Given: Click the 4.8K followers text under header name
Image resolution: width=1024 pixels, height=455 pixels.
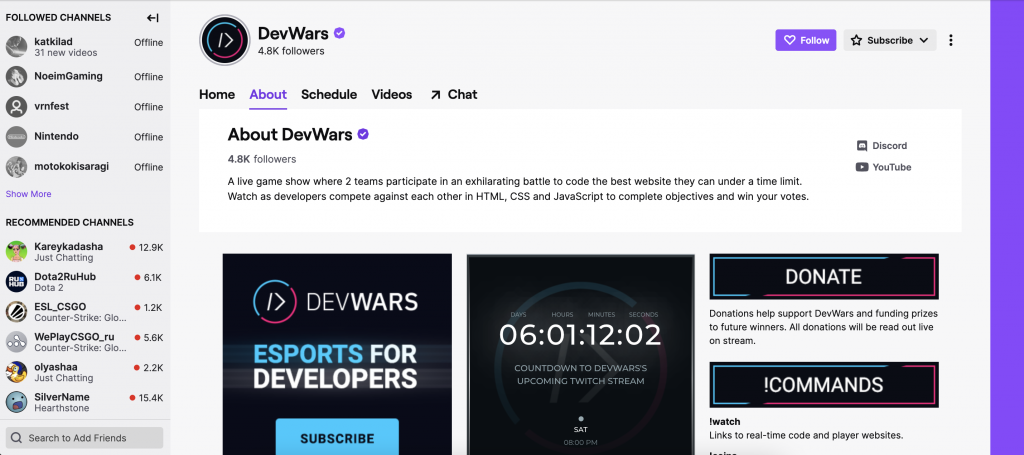Looking at the screenshot, I should click(x=291, y=51).
